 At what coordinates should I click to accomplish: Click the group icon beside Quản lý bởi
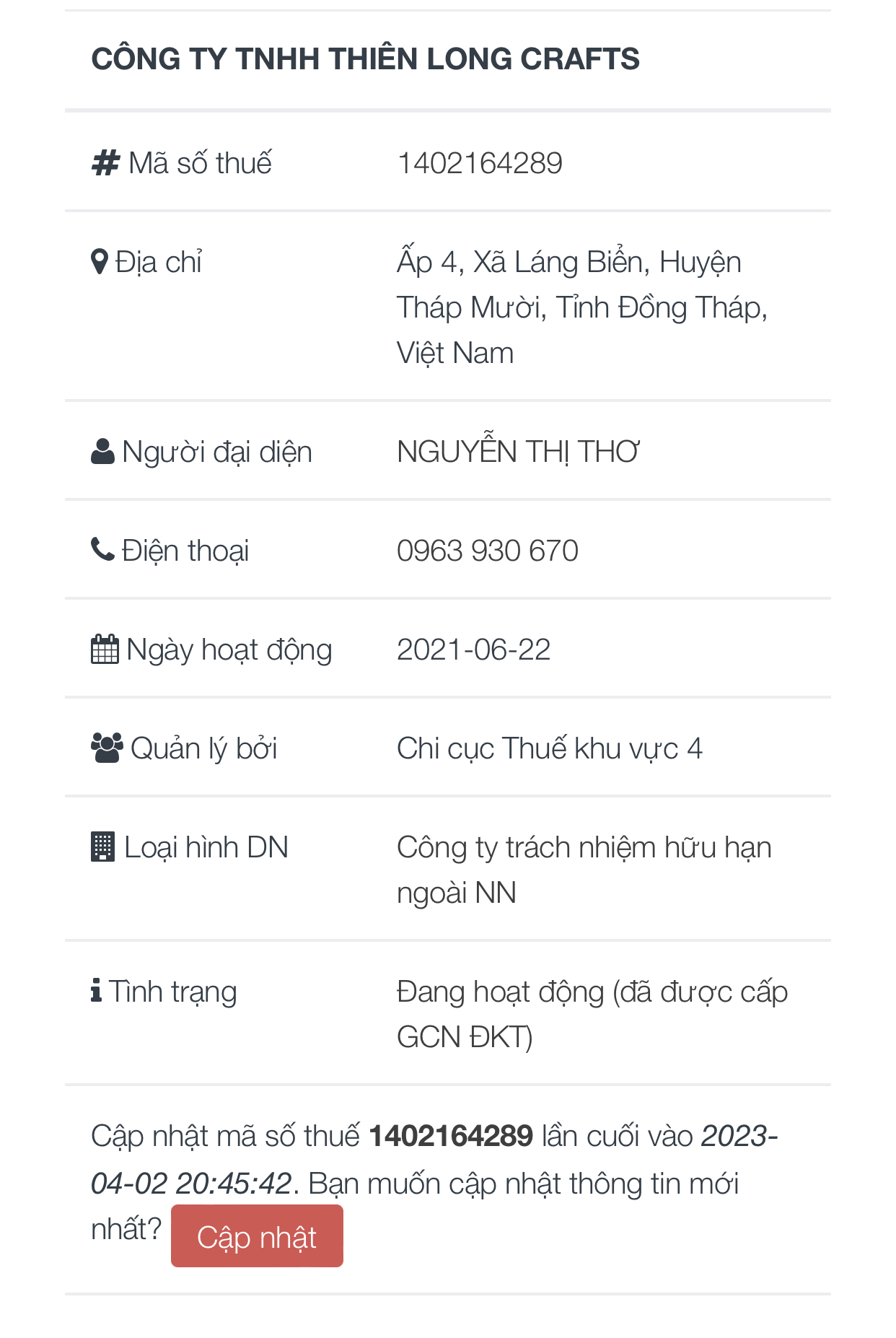(x=107, y=748)
